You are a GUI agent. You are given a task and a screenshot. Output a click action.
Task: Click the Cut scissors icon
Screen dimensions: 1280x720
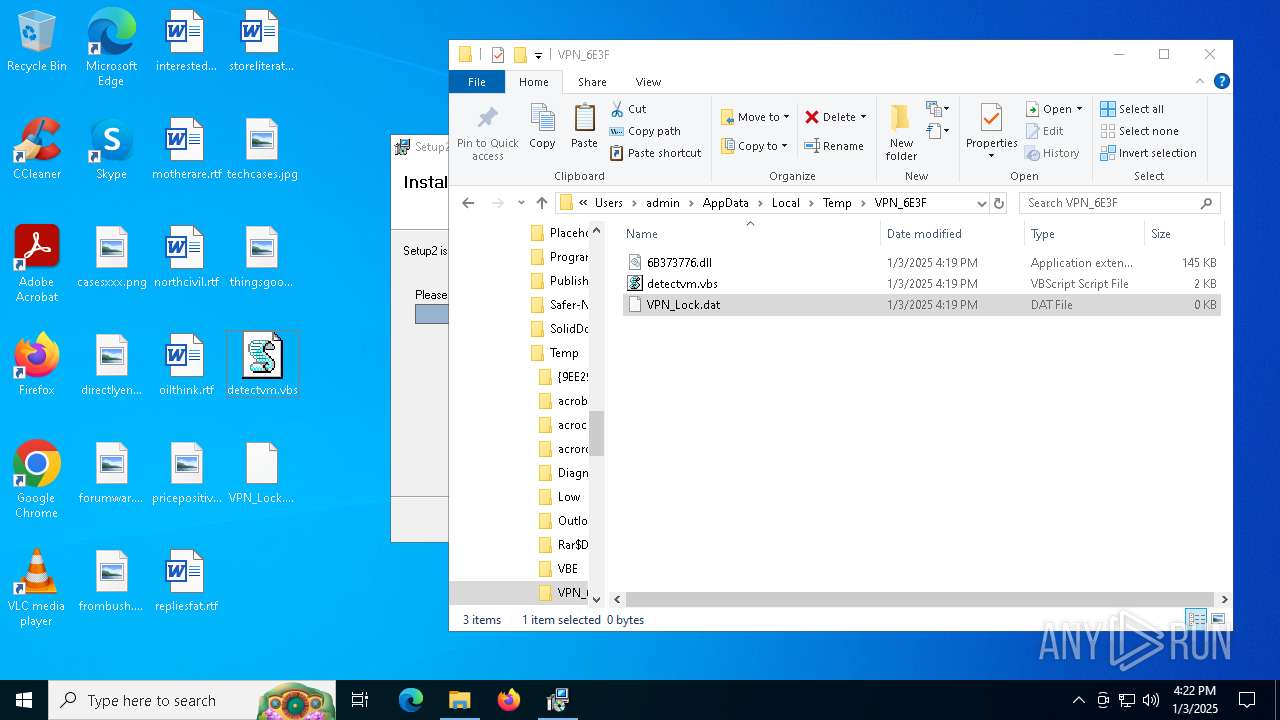(x=617, y=109)
